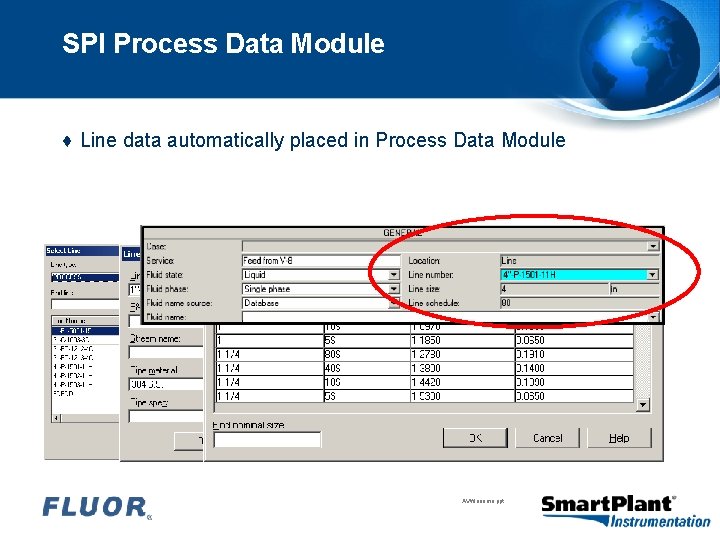Click the 1.3800 table cell
Viewport: 720px width, 540px height.
point(462,368)
